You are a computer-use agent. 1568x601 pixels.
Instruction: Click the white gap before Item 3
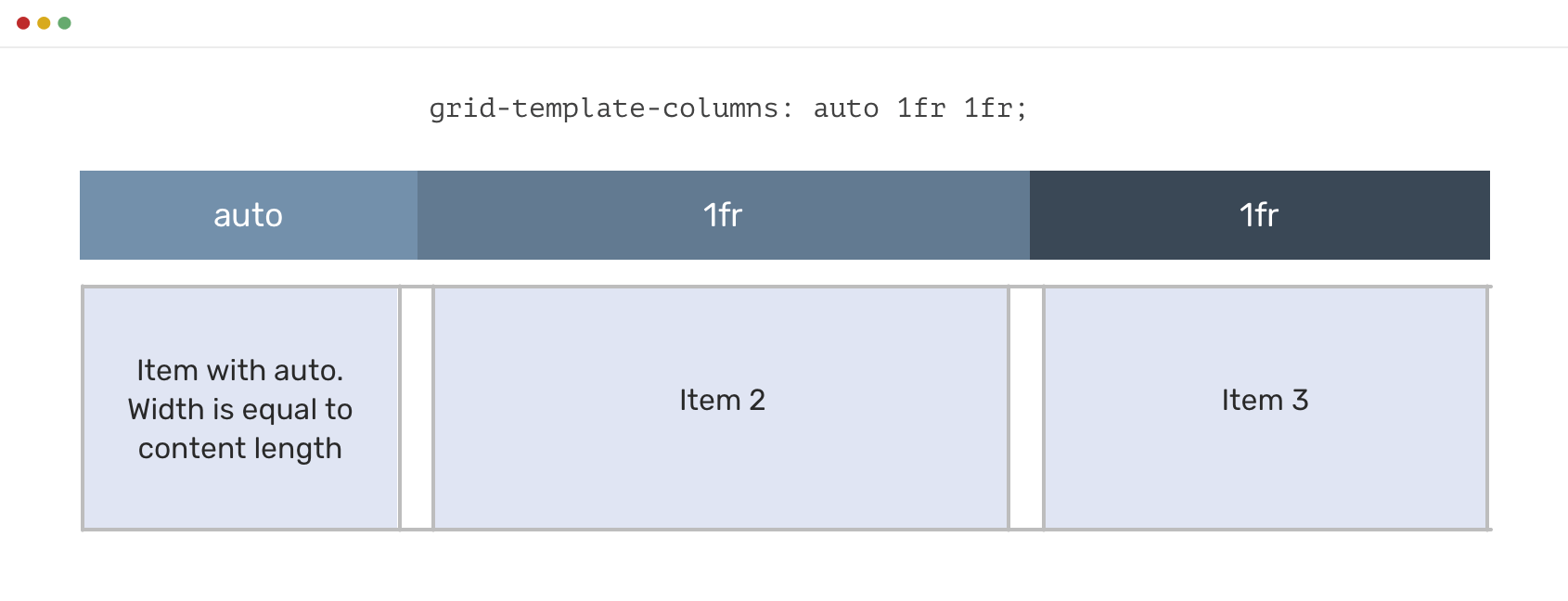pyautogui.click(x=1026, y=408)
